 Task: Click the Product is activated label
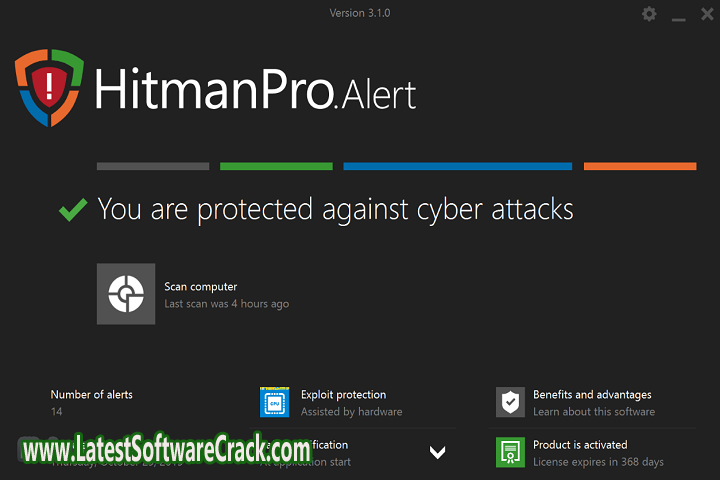point(580,445)
